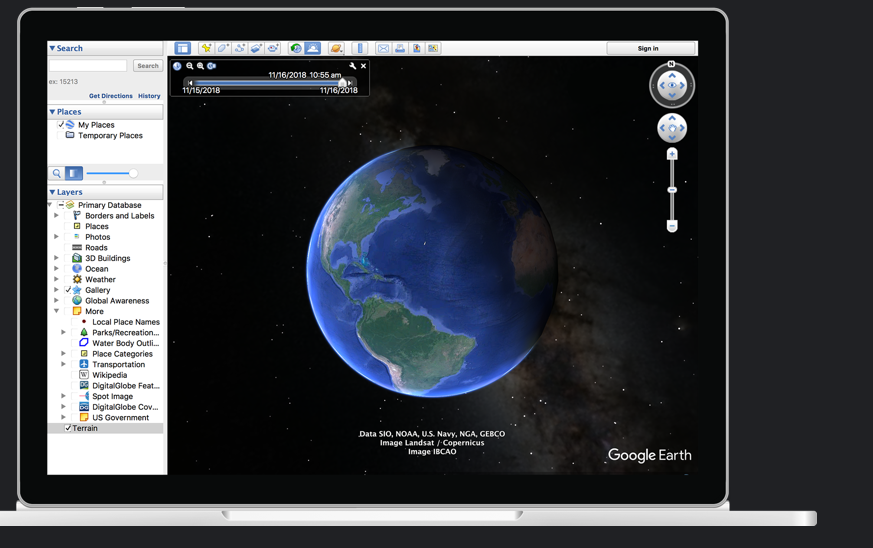The height and width of the screenshot is (548, 873).
Task: Open the planets switcher (Saturn icon)
Action: point(336,48)
